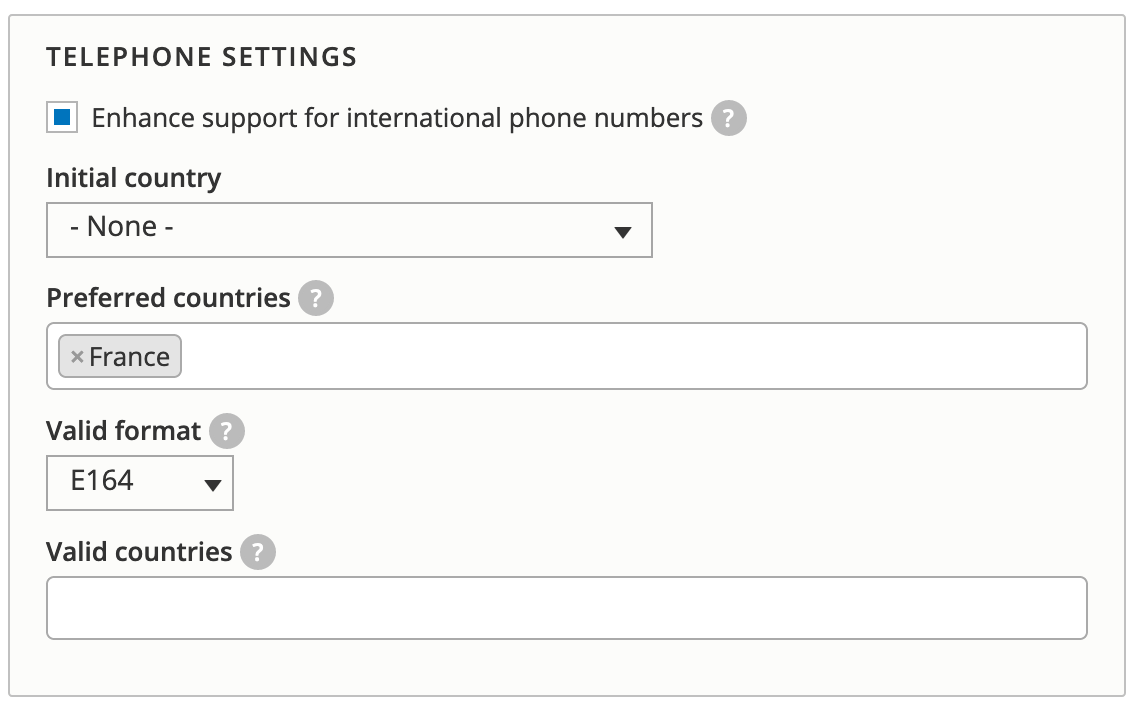Open the Valid countries help icon
1138x720 pixels.
(x=257, y=551)
